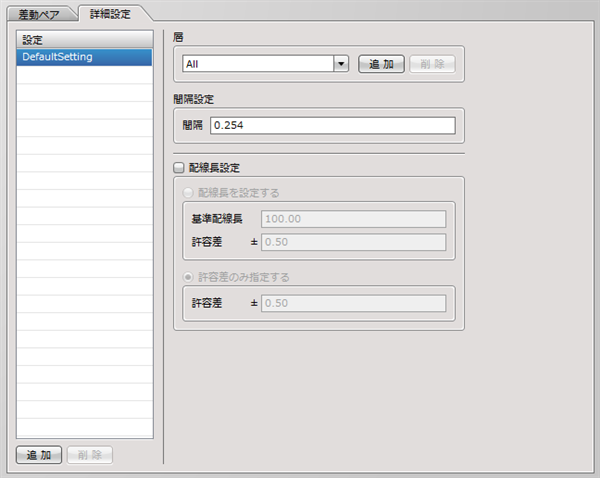Switch to the 差動ペア tab
Viewport: 600px width, 478px height.
coord(39,15)
